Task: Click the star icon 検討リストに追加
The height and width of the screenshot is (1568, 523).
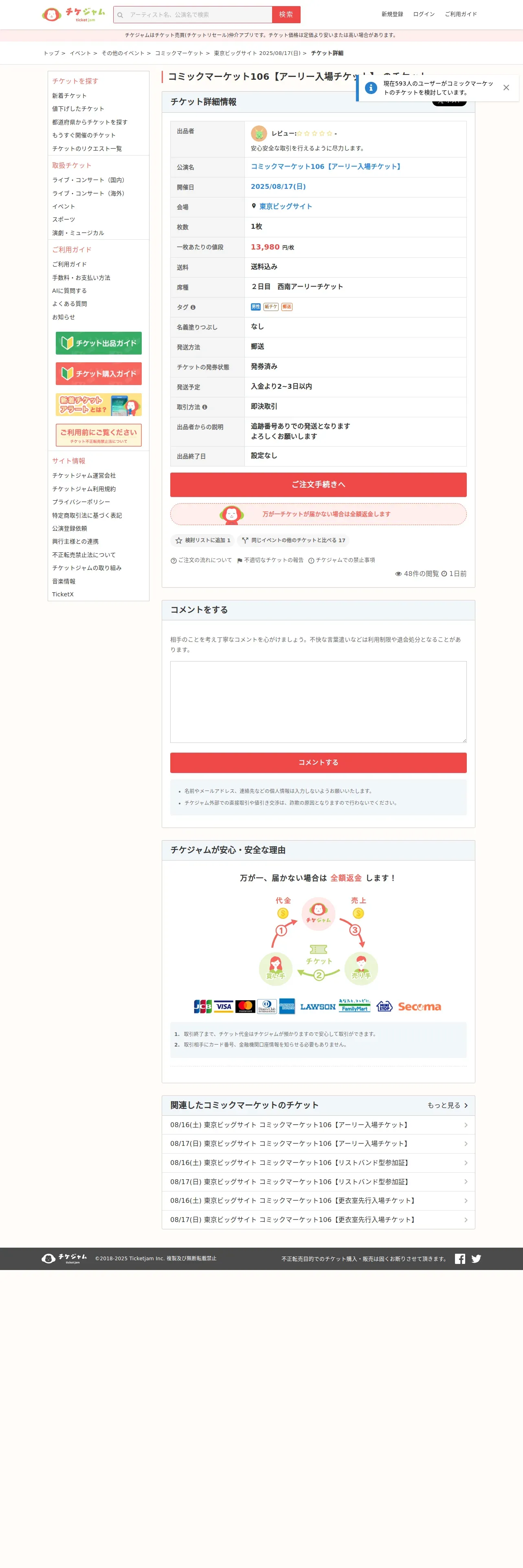Action: [x=178, y=541]
